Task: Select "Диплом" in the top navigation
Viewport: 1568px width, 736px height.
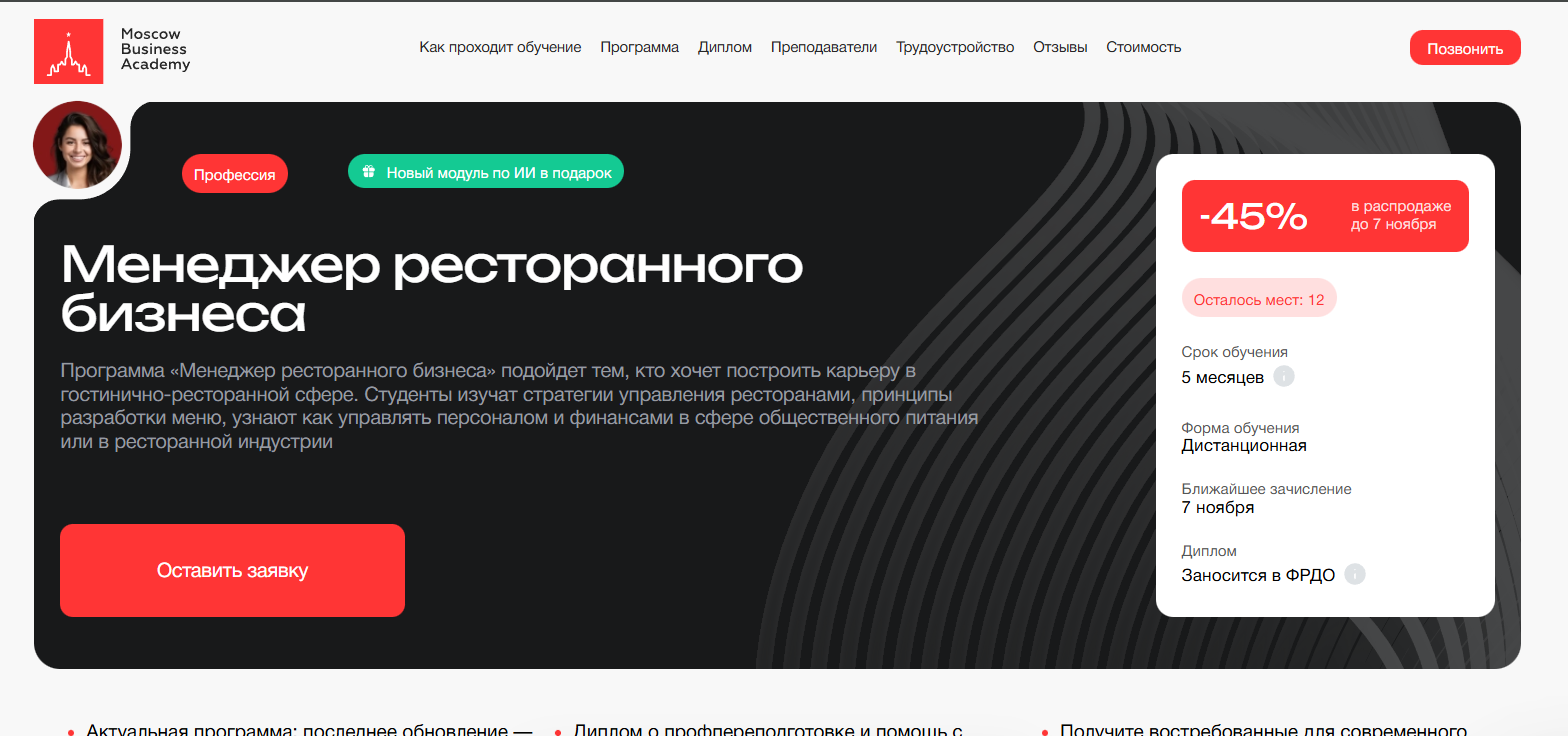Action: pyautogui.click(x=725, y=47)
